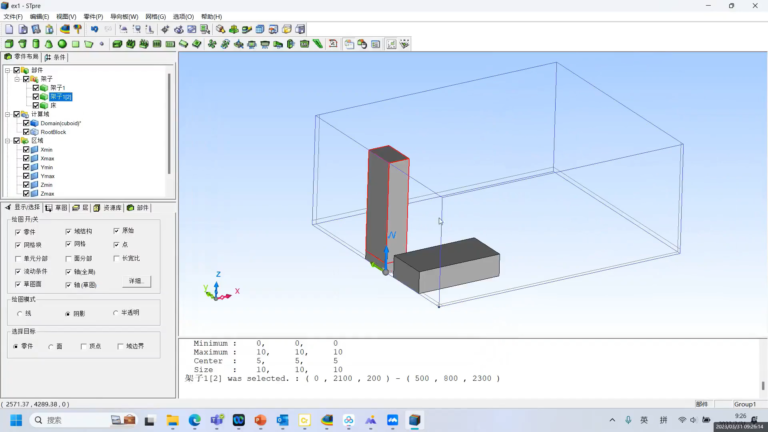
Task: Open Outlook from the taskbar
Action: pos(283,420)
